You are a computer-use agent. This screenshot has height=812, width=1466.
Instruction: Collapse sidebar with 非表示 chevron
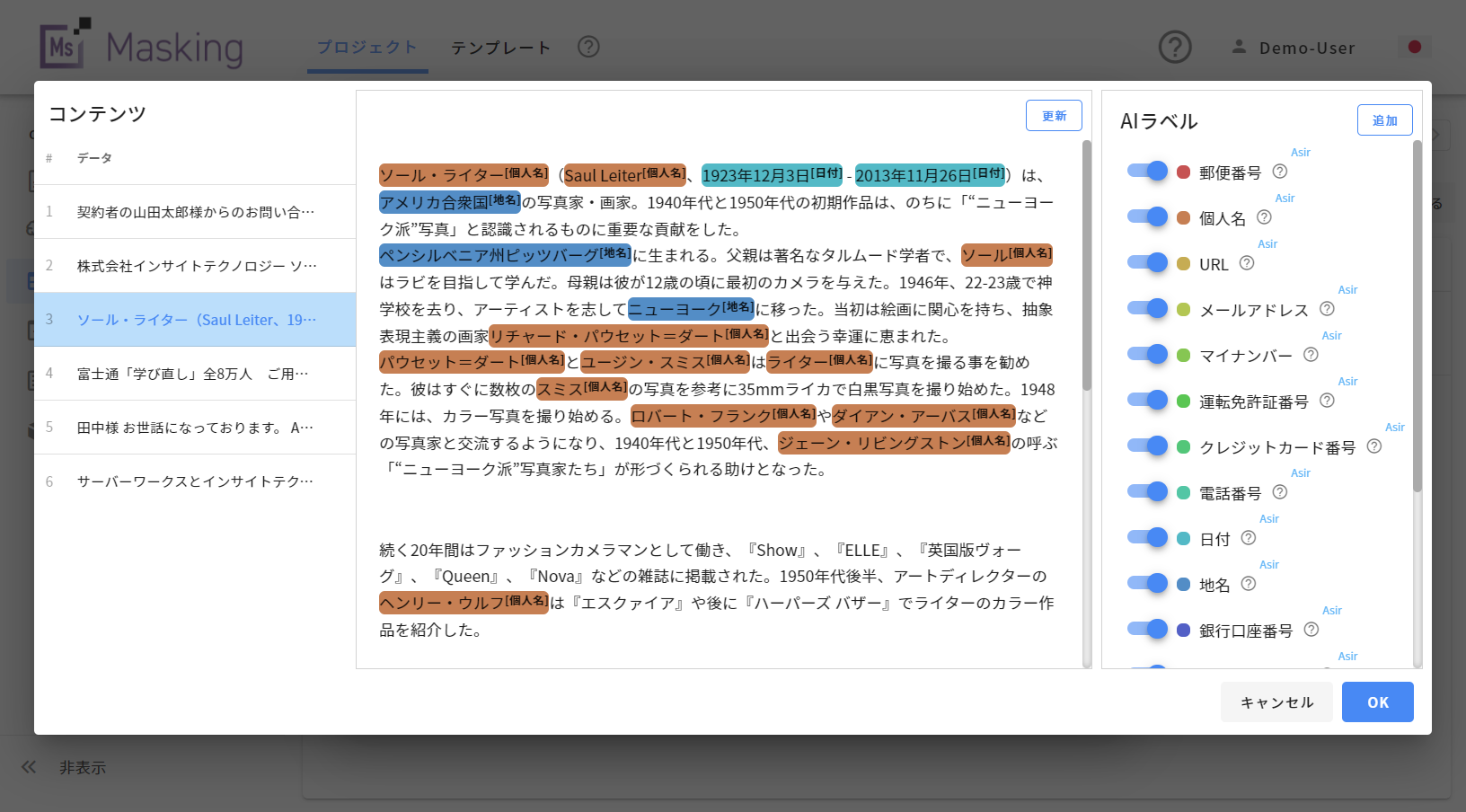(30, 767)
